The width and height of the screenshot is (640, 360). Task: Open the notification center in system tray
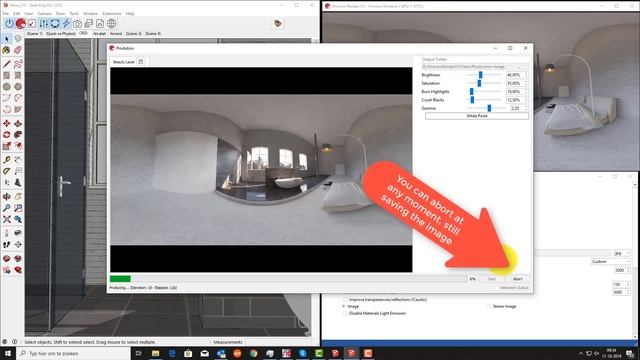[x=631, y=353]
